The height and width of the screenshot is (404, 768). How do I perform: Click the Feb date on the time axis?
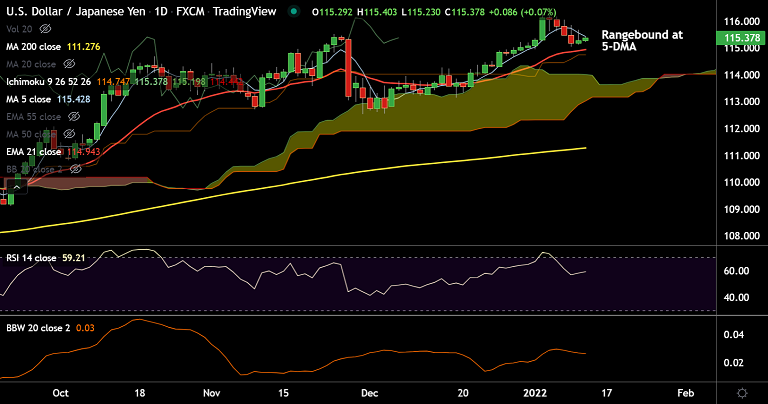[685, 393]
